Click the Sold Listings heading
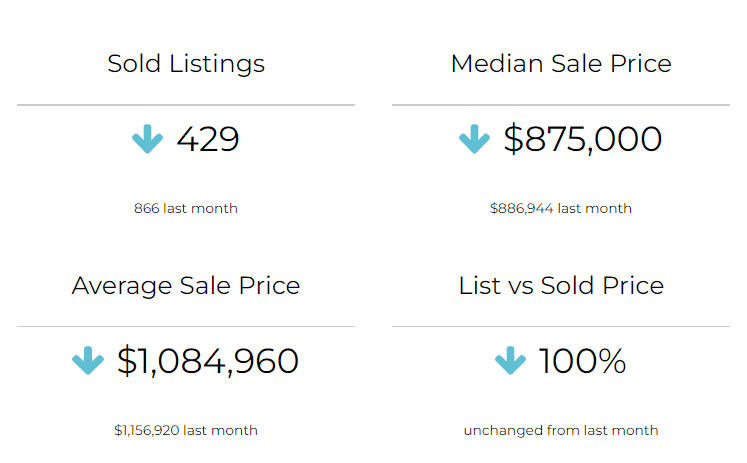 tap(186, 64)
